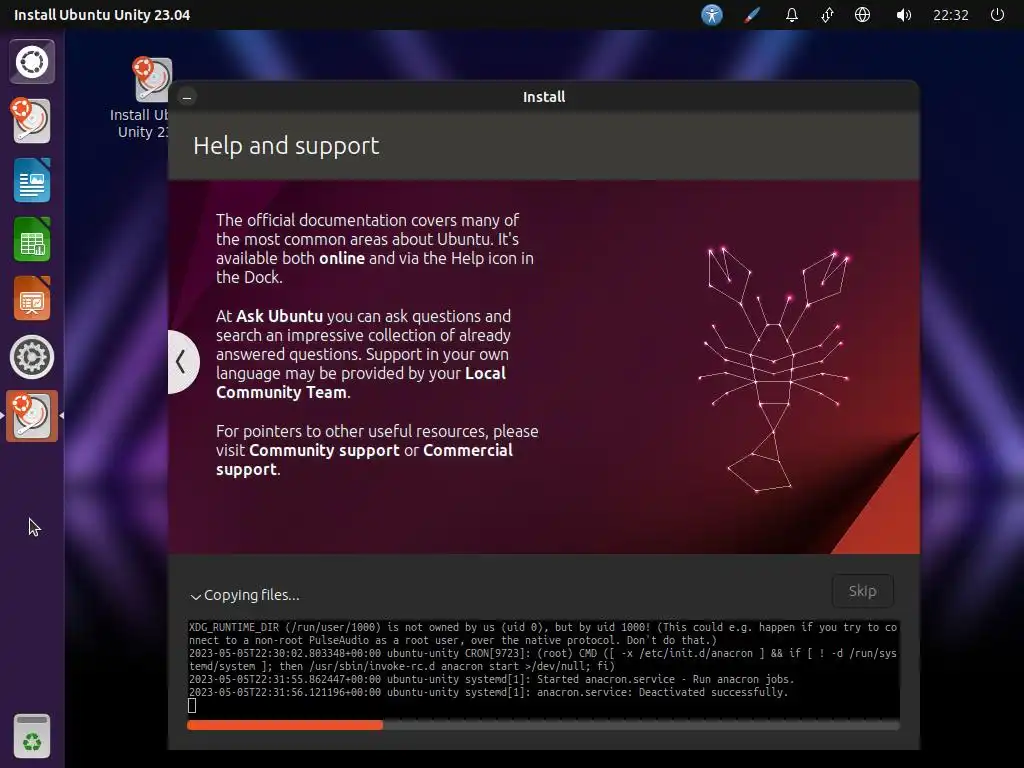
Task: Follow the 'online' documentation link
Action: pos(342,258)
